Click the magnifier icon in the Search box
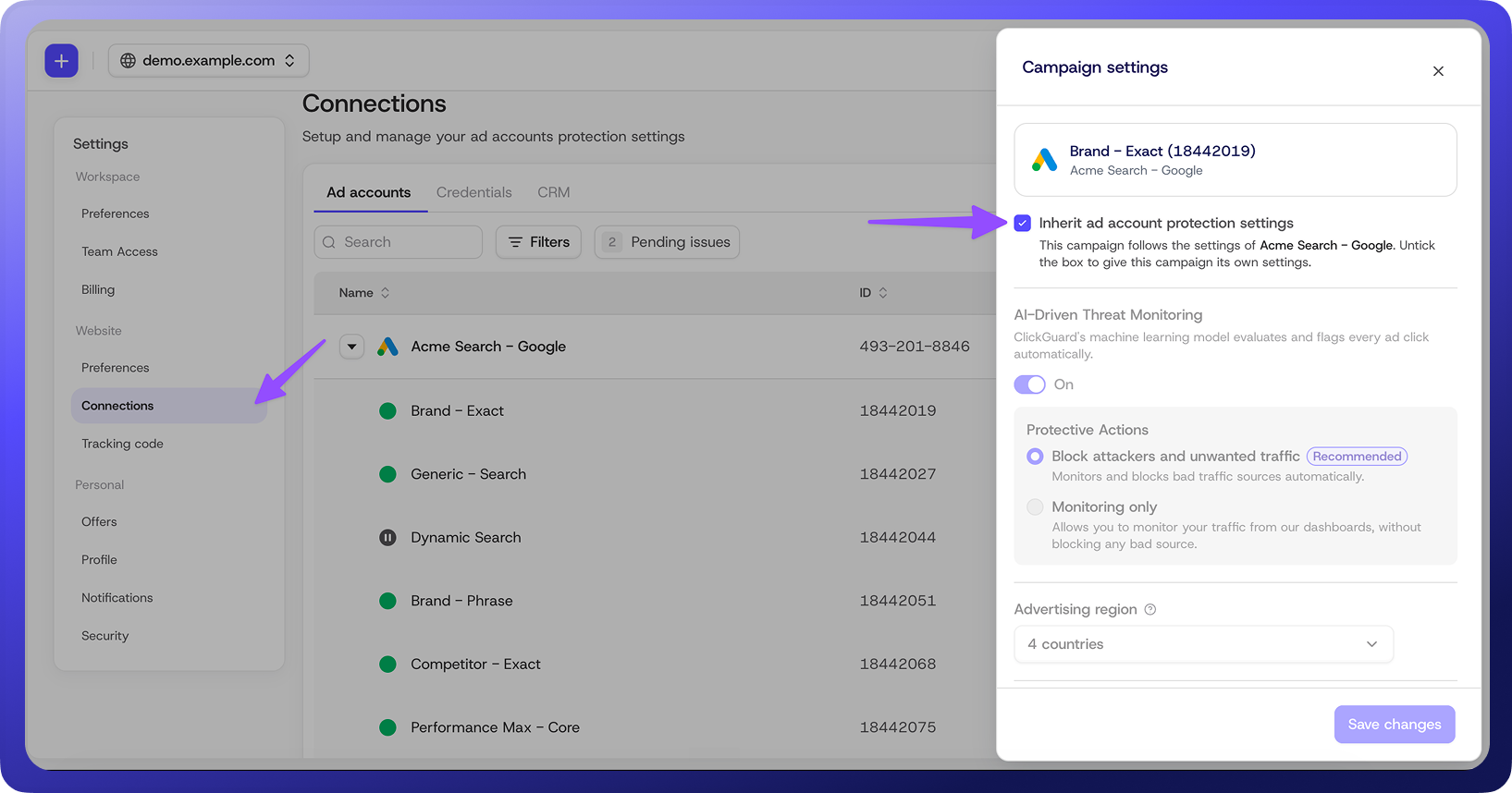This screenshot has width=1512, height=793. (x=328, y=243)
